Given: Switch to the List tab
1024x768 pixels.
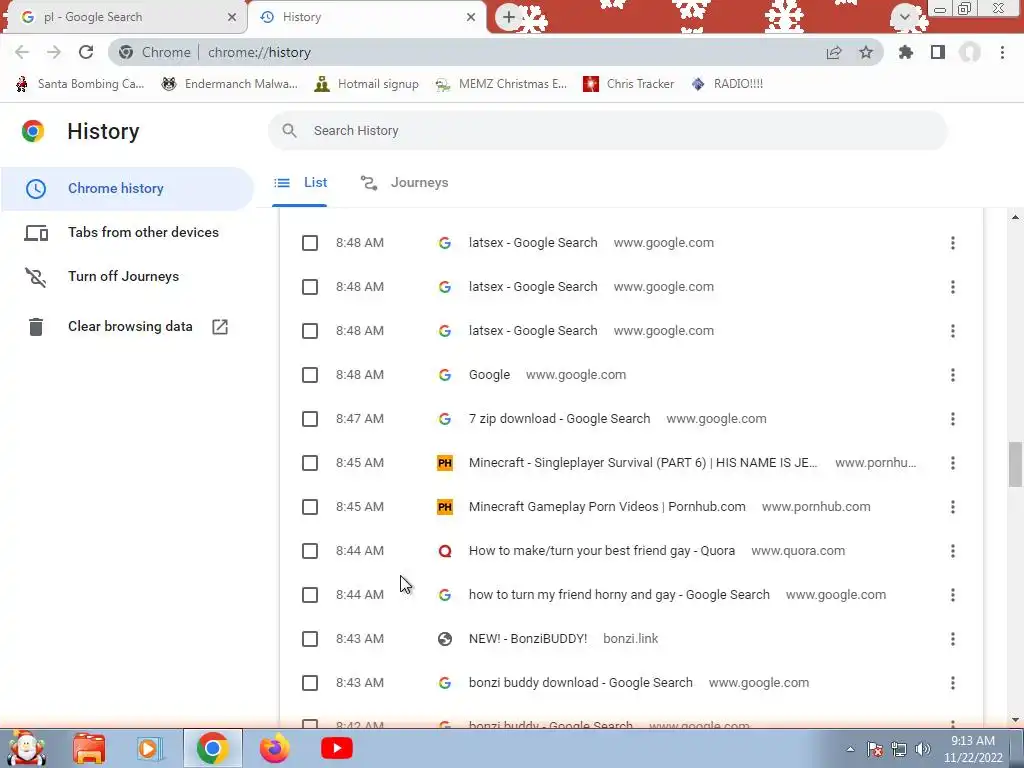Looking at the screenshot, I should tap(300, 183).
